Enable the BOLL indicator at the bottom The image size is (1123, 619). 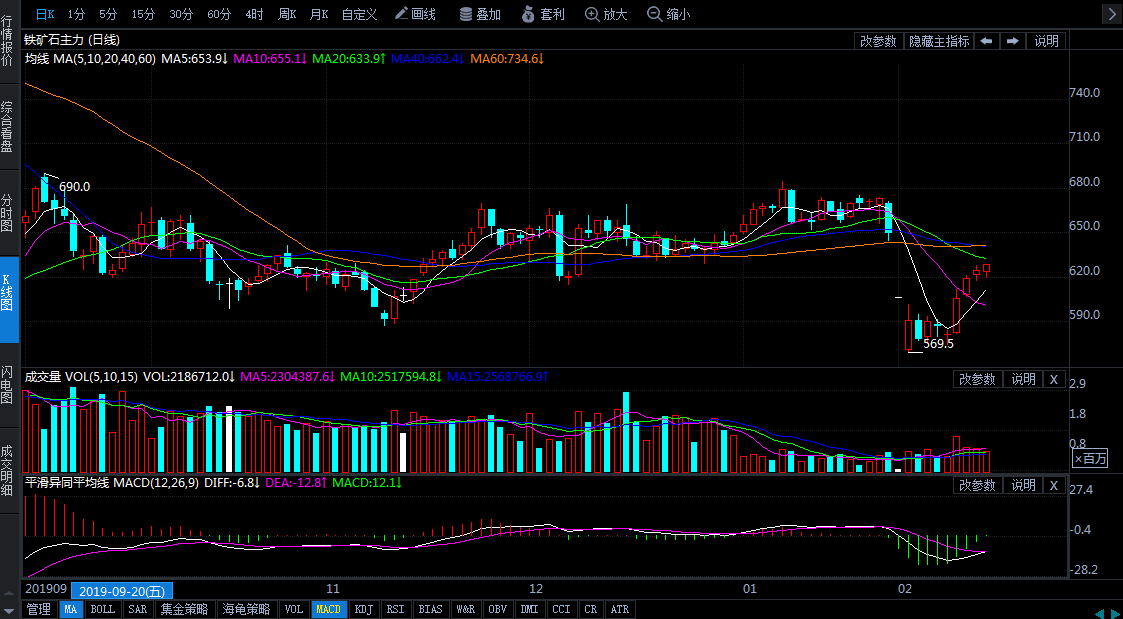(102, 609)
